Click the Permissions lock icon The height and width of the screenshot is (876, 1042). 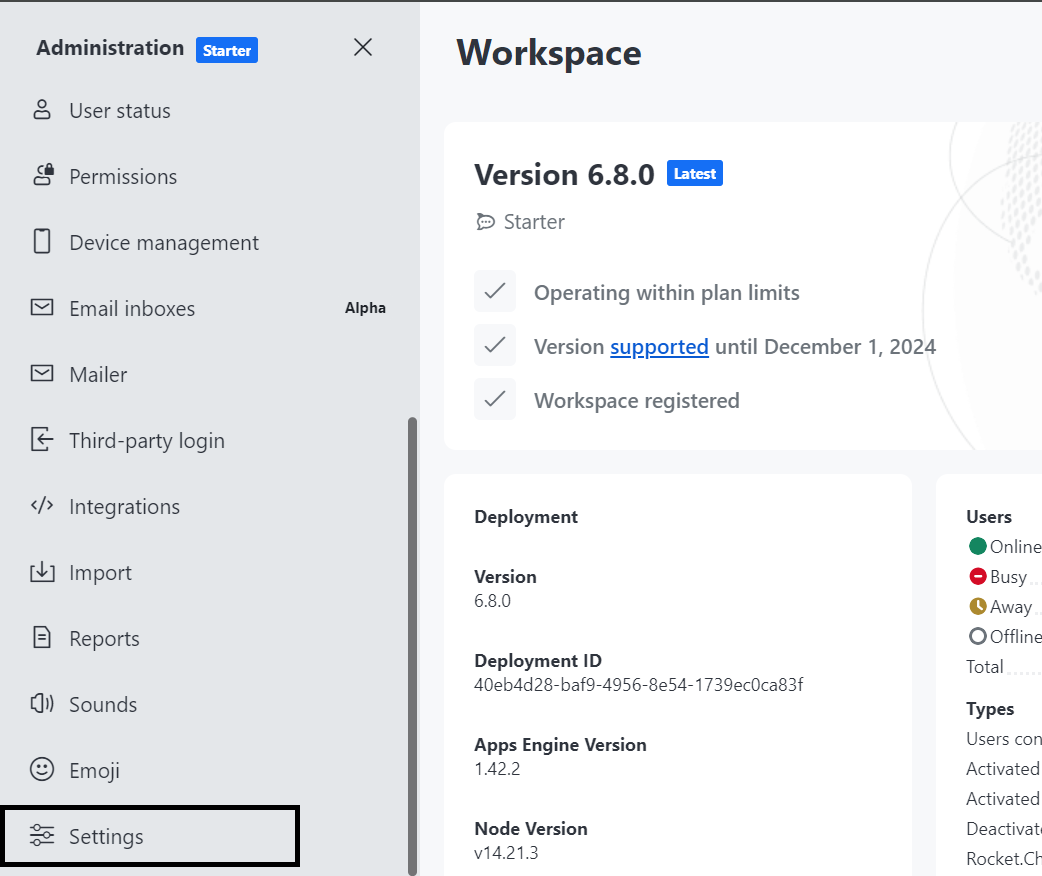point(43,175)
